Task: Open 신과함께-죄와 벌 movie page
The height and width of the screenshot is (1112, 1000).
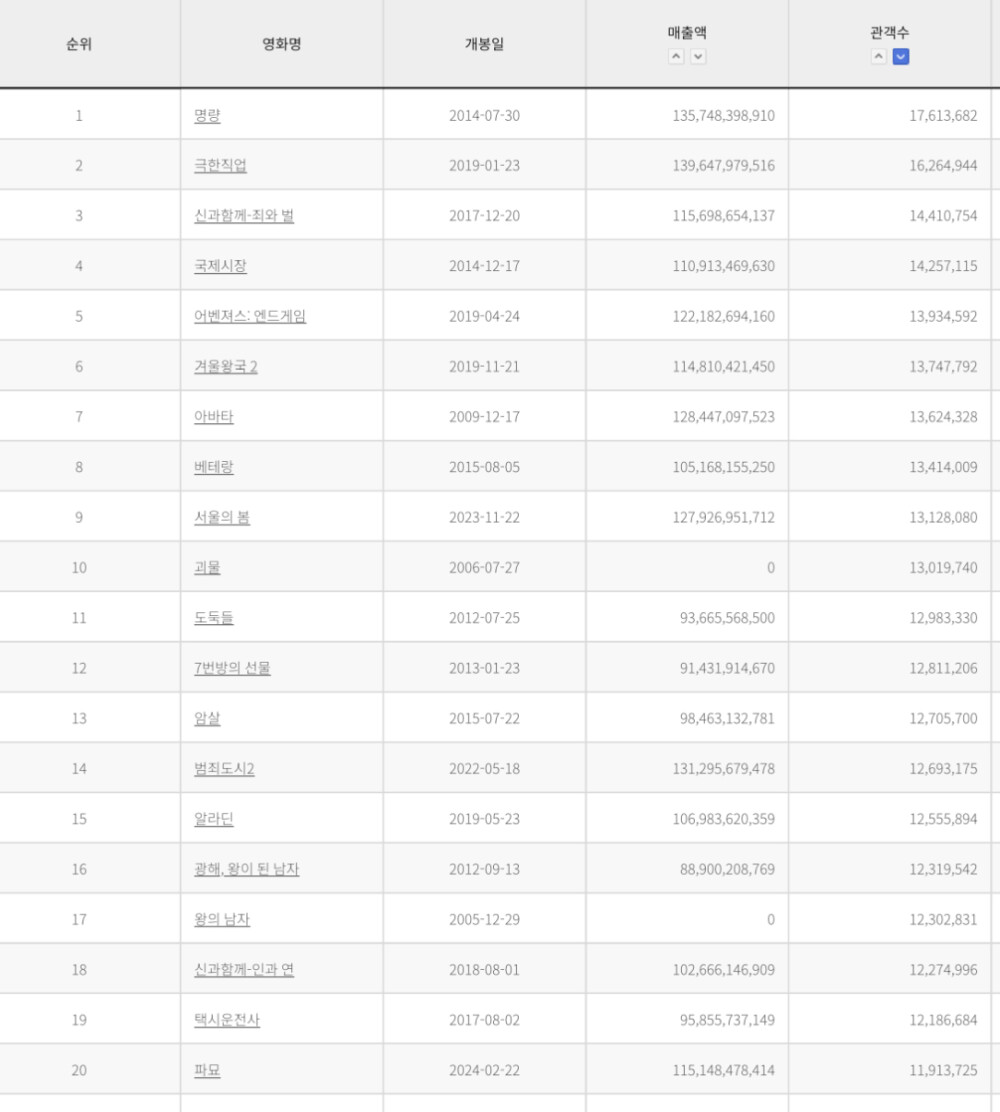Action: pyautogui.click(x=244, y=216)
